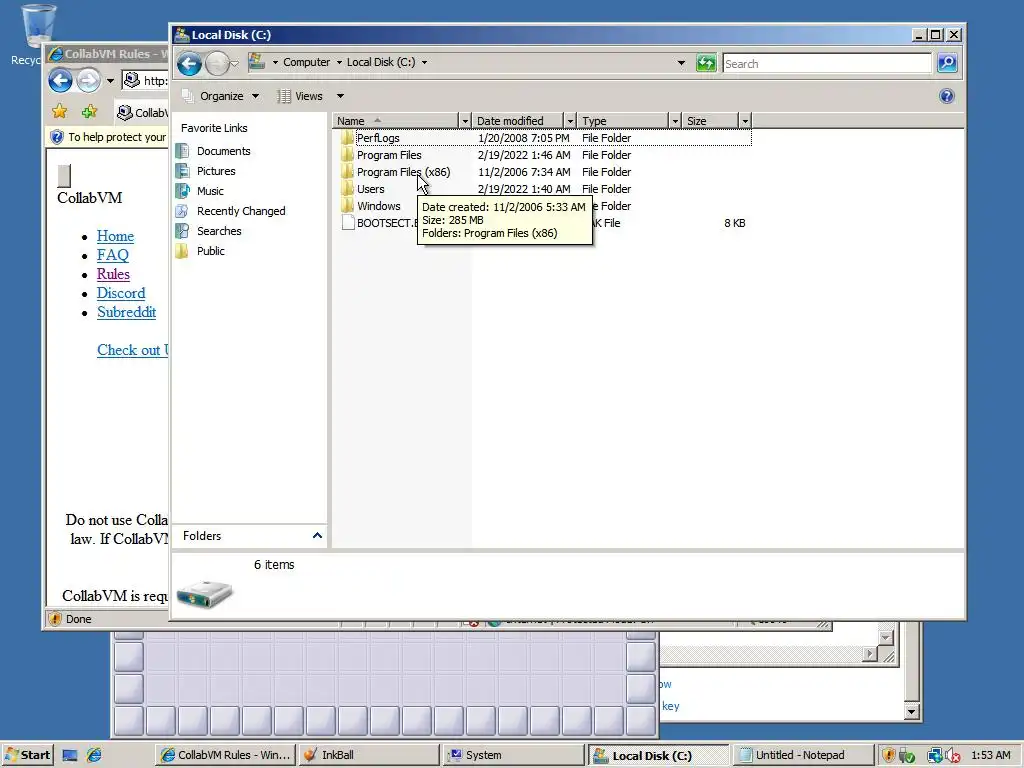Click the security shield tray icon
The image size is (1024, 768).
click(888, 756)
